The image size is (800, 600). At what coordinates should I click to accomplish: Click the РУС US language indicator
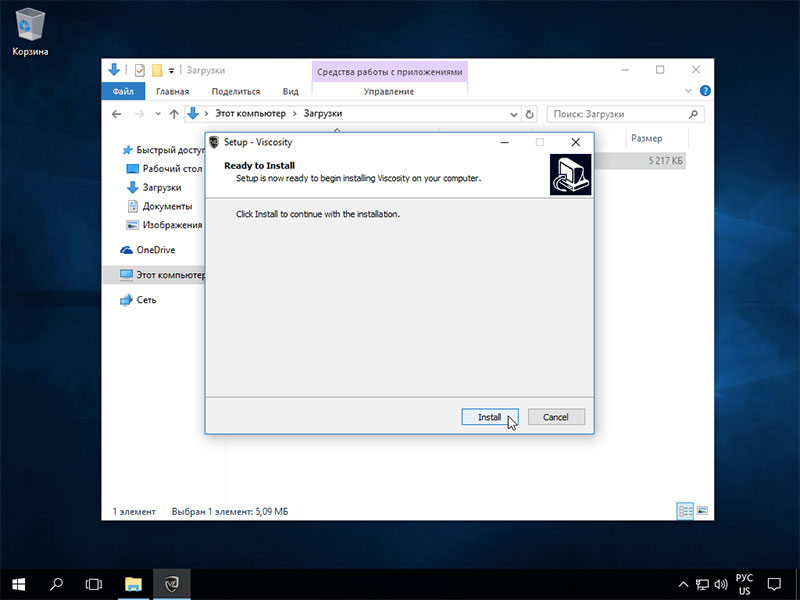(744, 584)
